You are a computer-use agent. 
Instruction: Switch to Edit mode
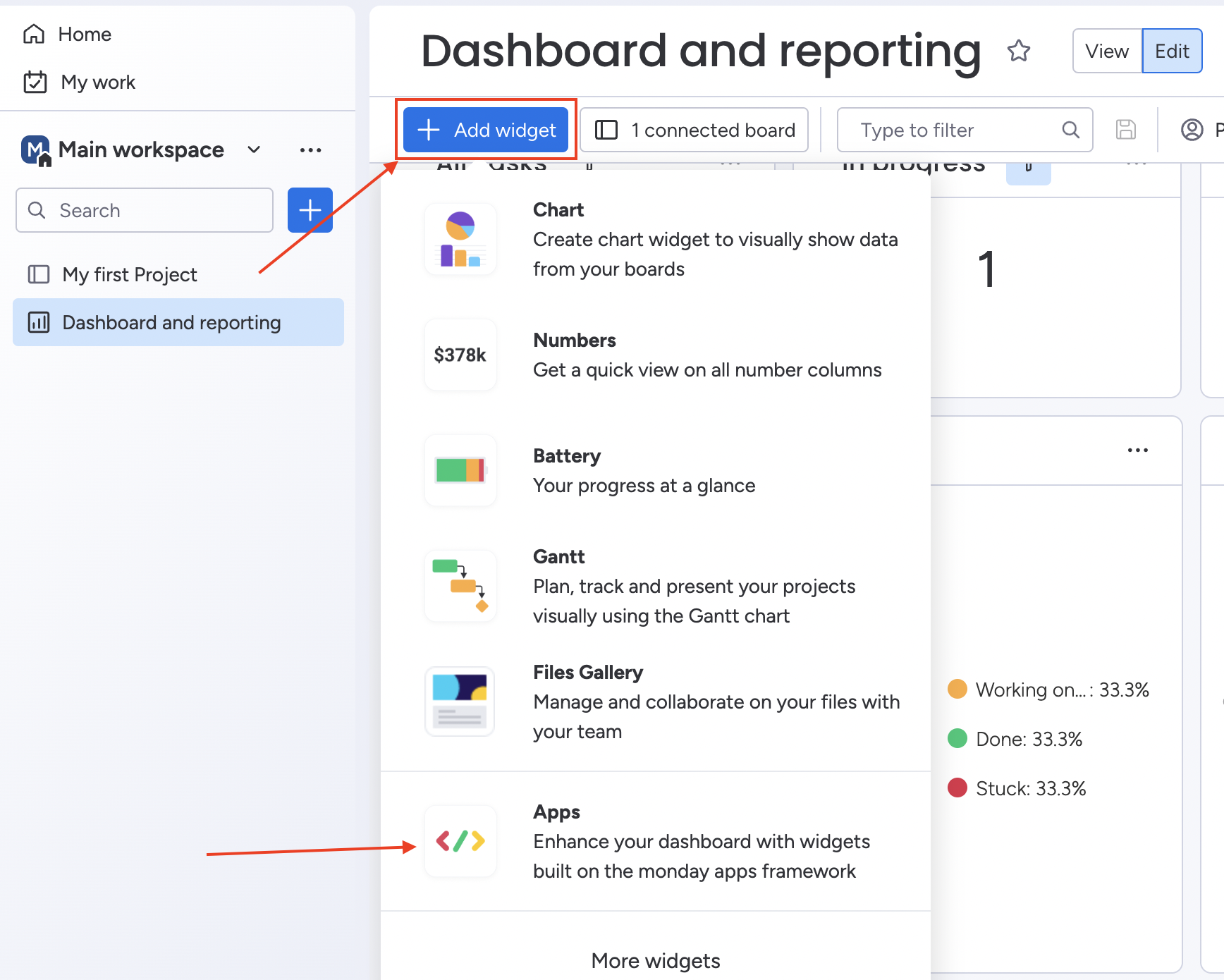tap(1171, 50)
